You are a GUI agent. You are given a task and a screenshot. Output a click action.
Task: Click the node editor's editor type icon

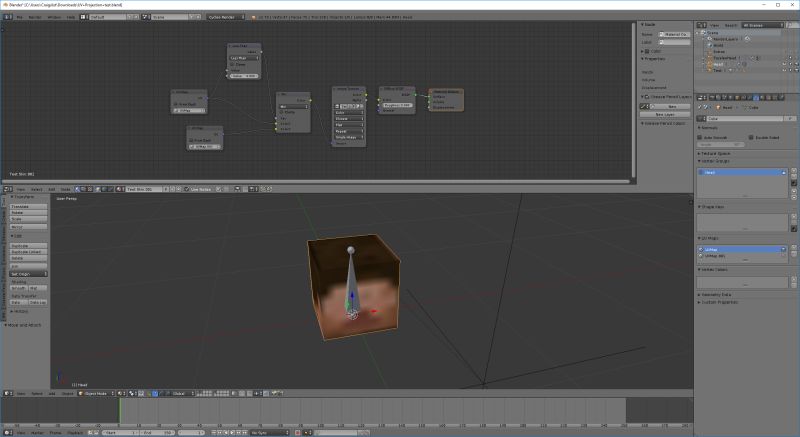pyautogui.click(x=8, y=189)
